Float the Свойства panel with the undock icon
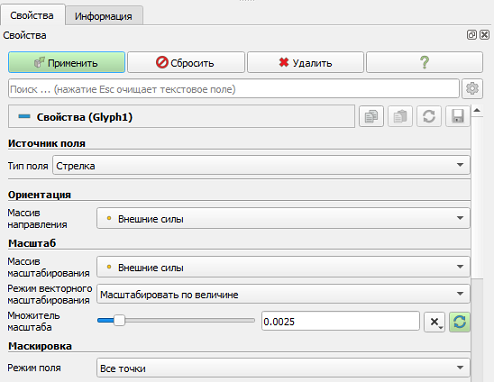Viewport: 494px width, 382px height. 471,35
